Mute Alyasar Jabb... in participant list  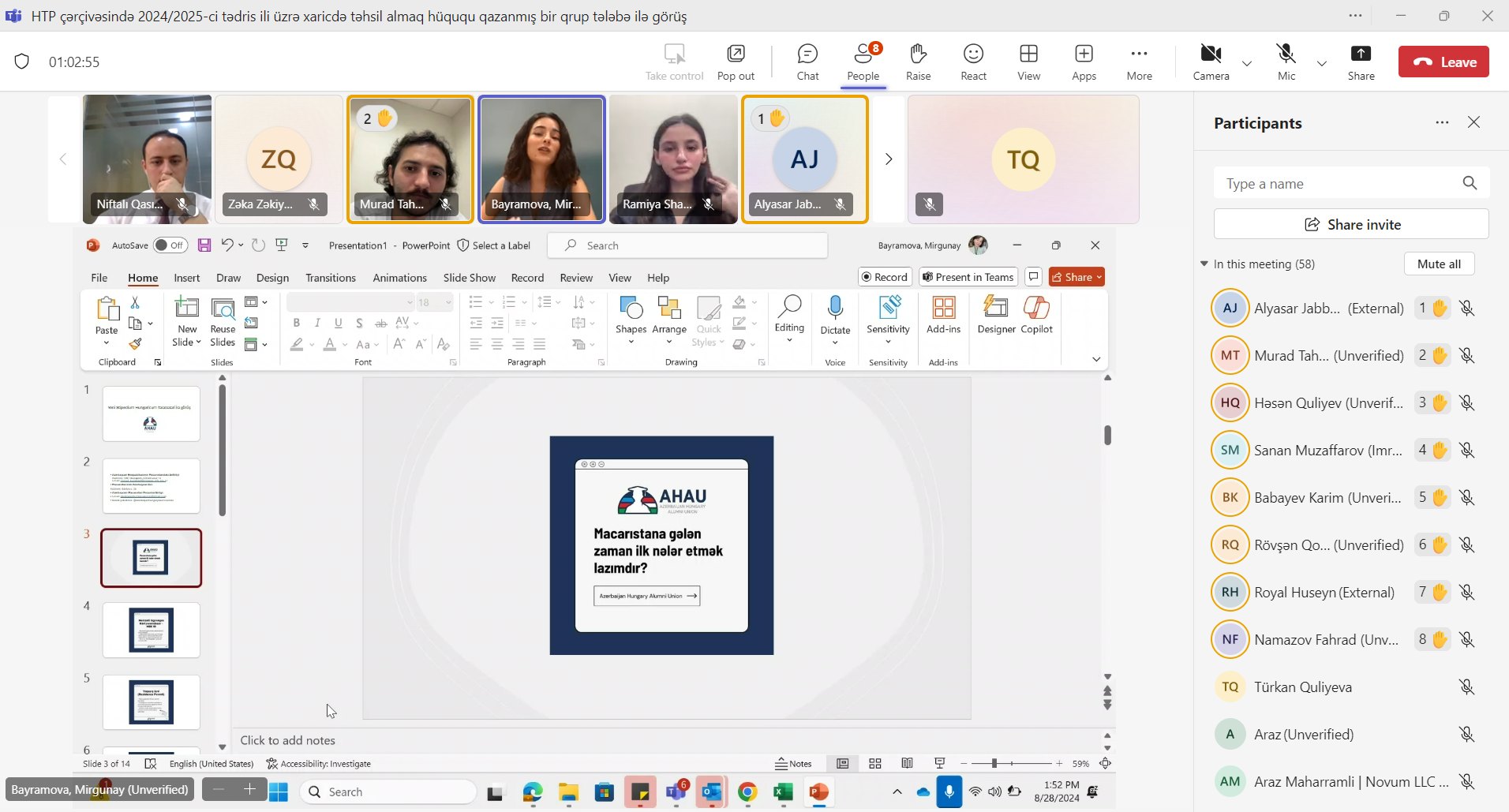[1466, 309]
